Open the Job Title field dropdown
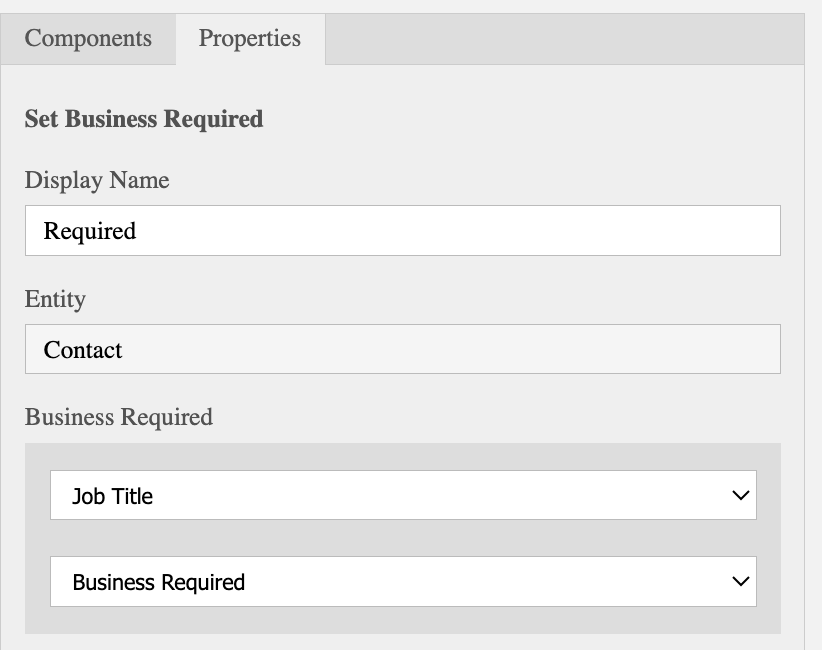This screenshot has width=822, height=650. pos(402,495)
